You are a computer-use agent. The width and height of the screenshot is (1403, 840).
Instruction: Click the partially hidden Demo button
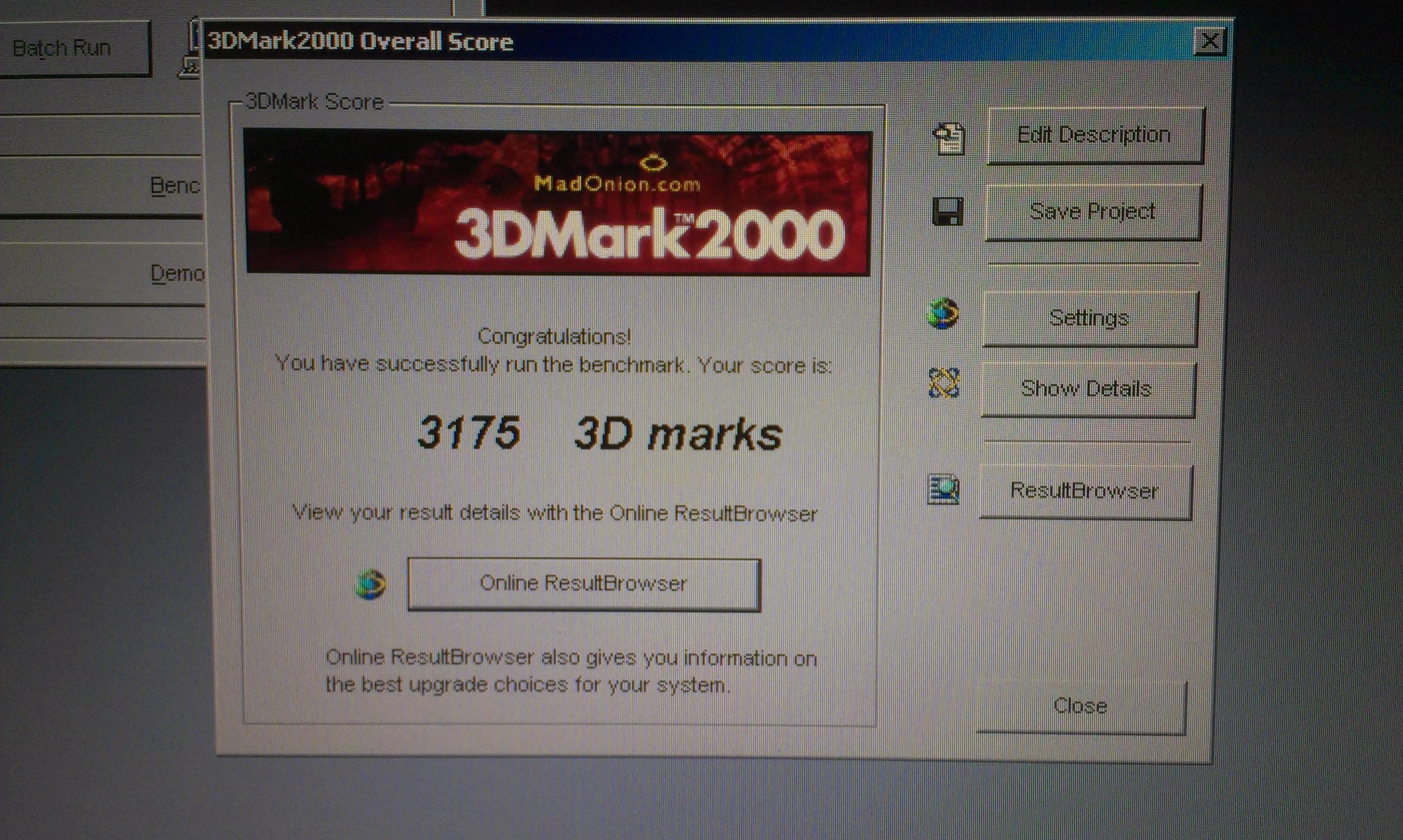point(177,273)
